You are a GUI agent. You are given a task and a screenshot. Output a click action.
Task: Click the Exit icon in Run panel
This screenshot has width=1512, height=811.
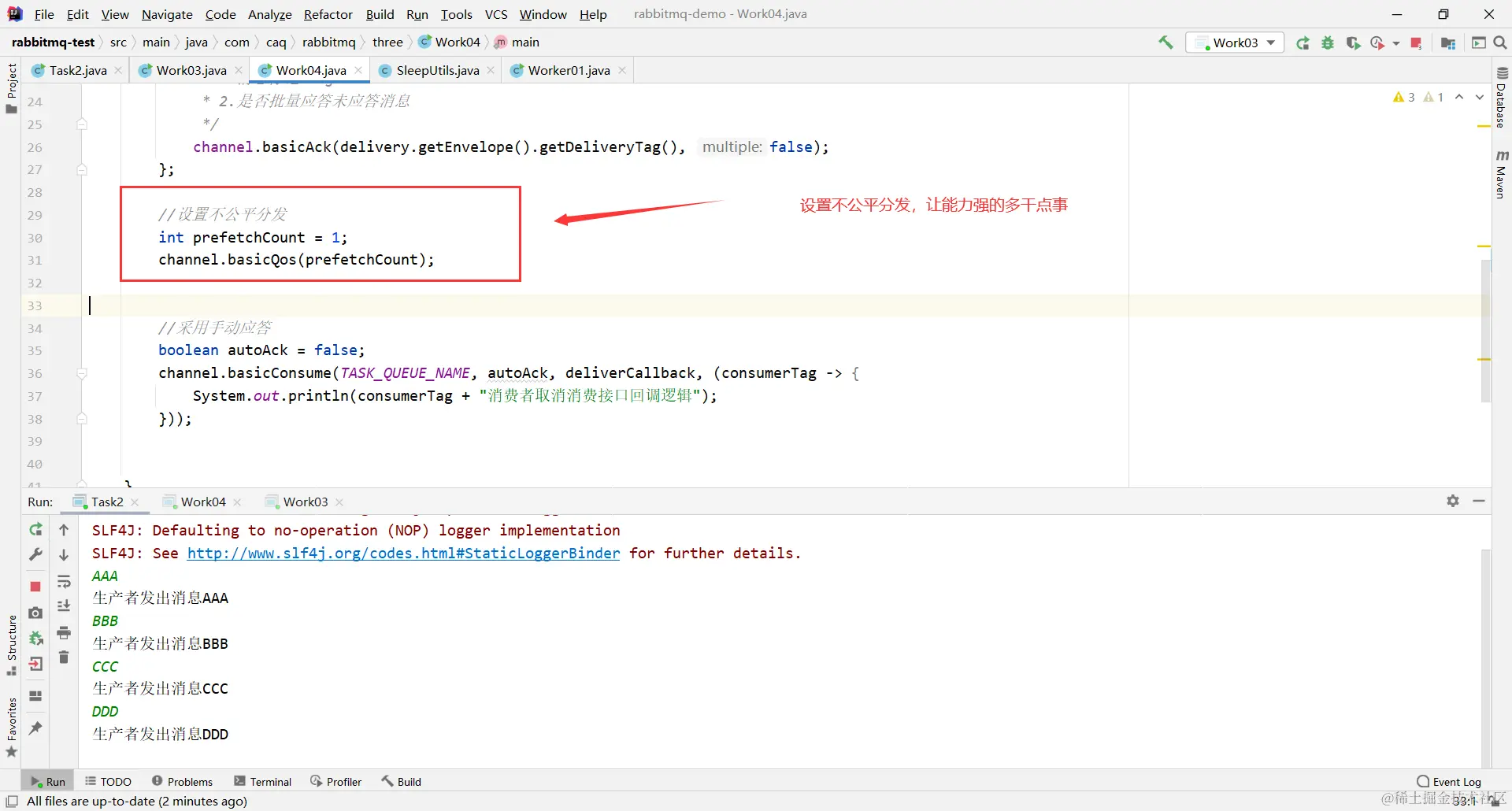point(35,664)
